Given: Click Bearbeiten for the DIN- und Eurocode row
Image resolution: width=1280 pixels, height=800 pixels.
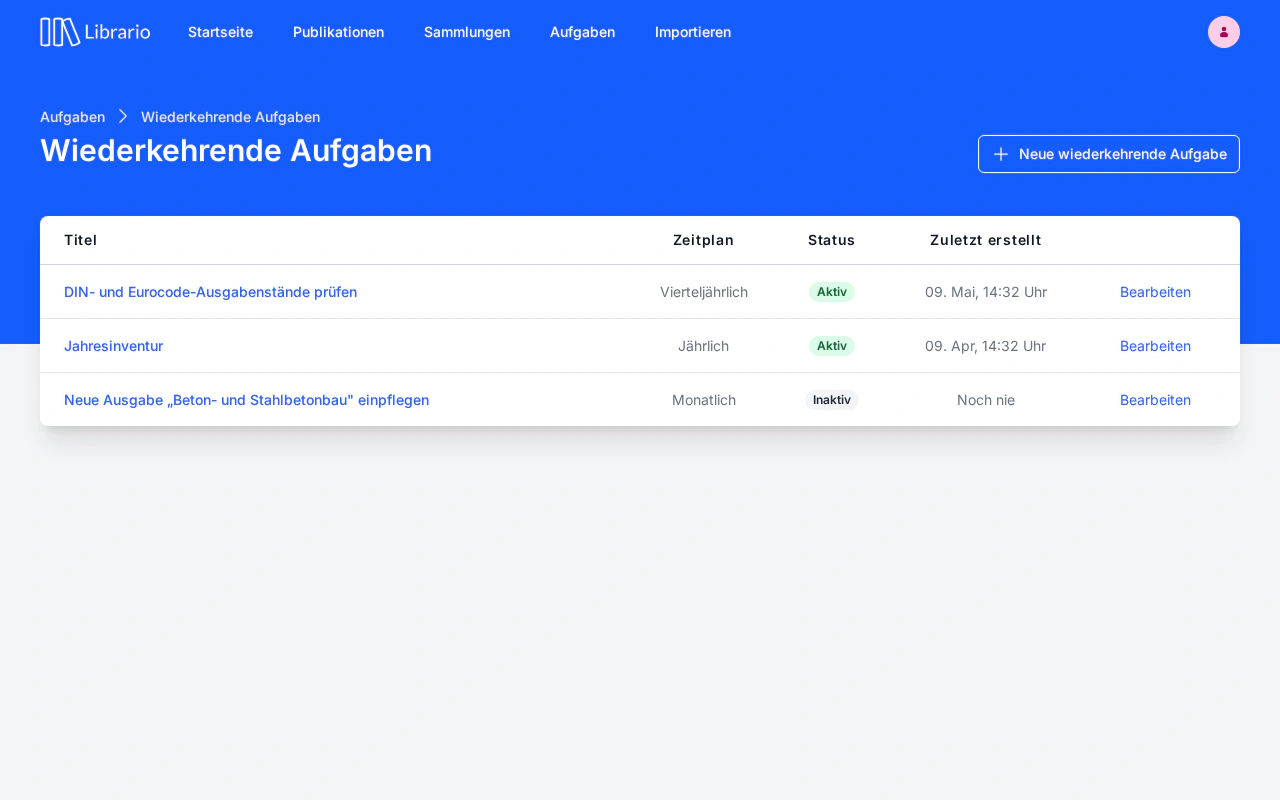Looking at the screenshot, I should 1155,292.
